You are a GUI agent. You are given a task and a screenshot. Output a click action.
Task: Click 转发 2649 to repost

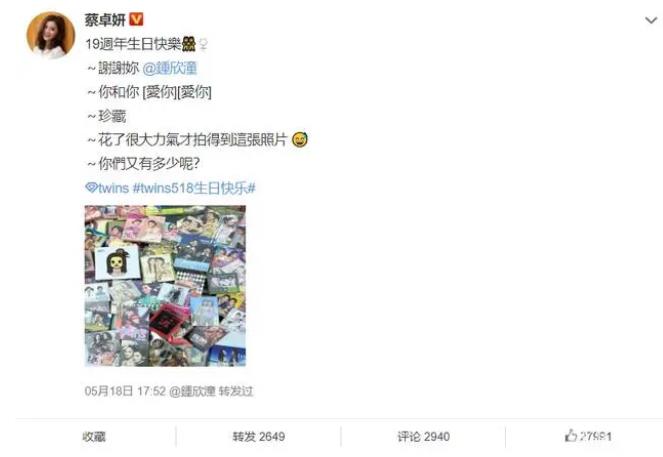pyautogui.click(x=258, y=437)
